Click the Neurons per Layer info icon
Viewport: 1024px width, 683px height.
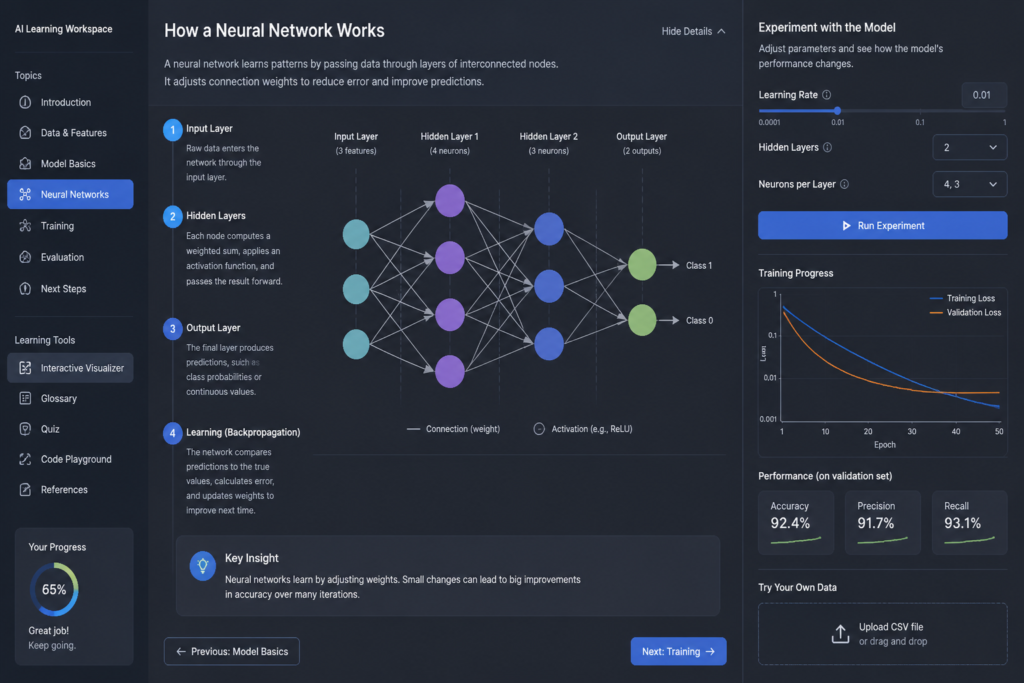(844, 184)
